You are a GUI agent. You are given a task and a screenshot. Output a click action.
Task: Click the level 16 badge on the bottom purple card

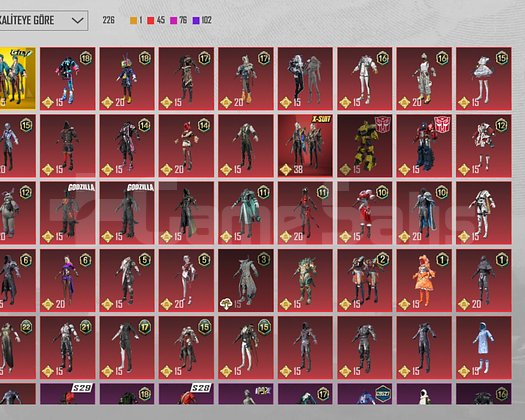pyautogui.click(x=502, y=394)
